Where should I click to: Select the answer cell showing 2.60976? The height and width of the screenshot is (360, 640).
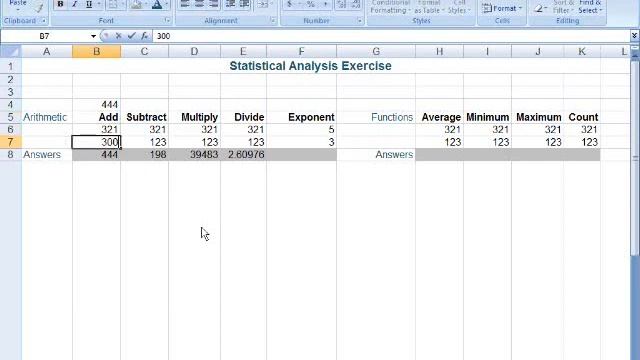[x=243, y=155]
